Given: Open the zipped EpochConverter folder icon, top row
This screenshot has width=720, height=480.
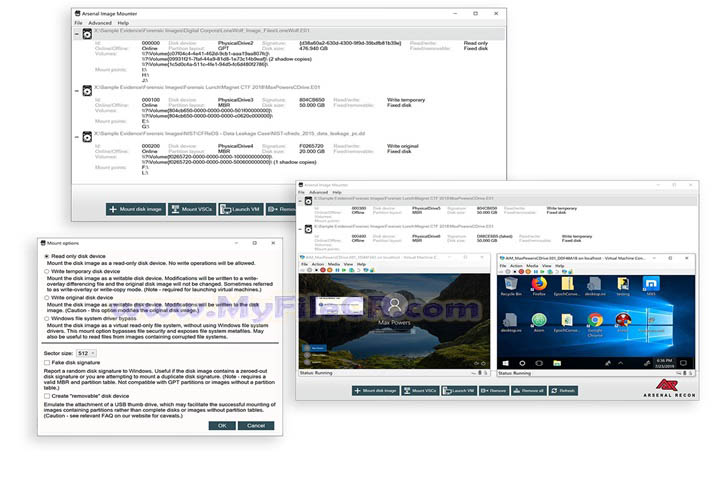Looking at the screenshot, I should 567,284.
